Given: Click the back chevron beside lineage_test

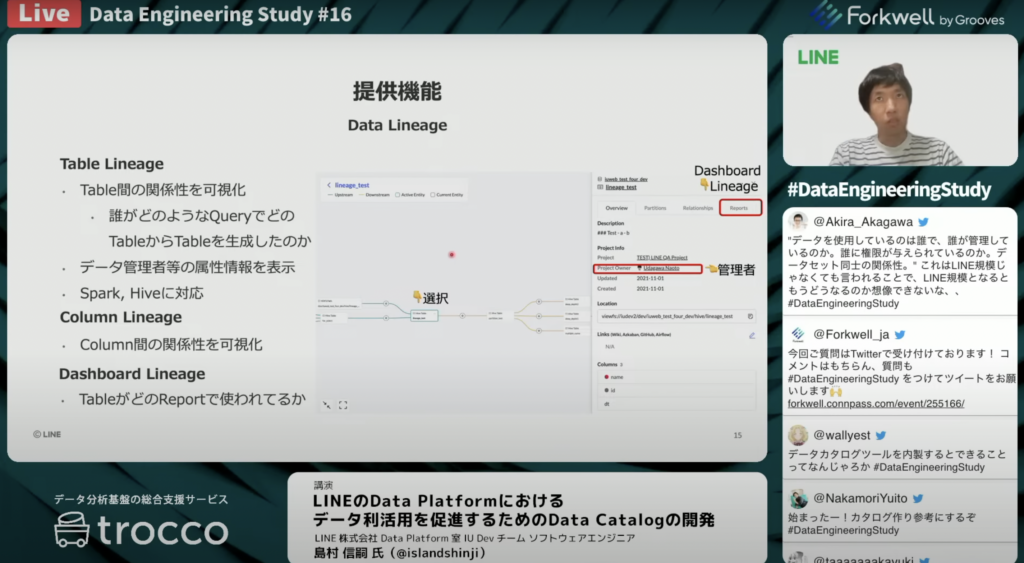Looking at the screenshot, I should point(329,185).
